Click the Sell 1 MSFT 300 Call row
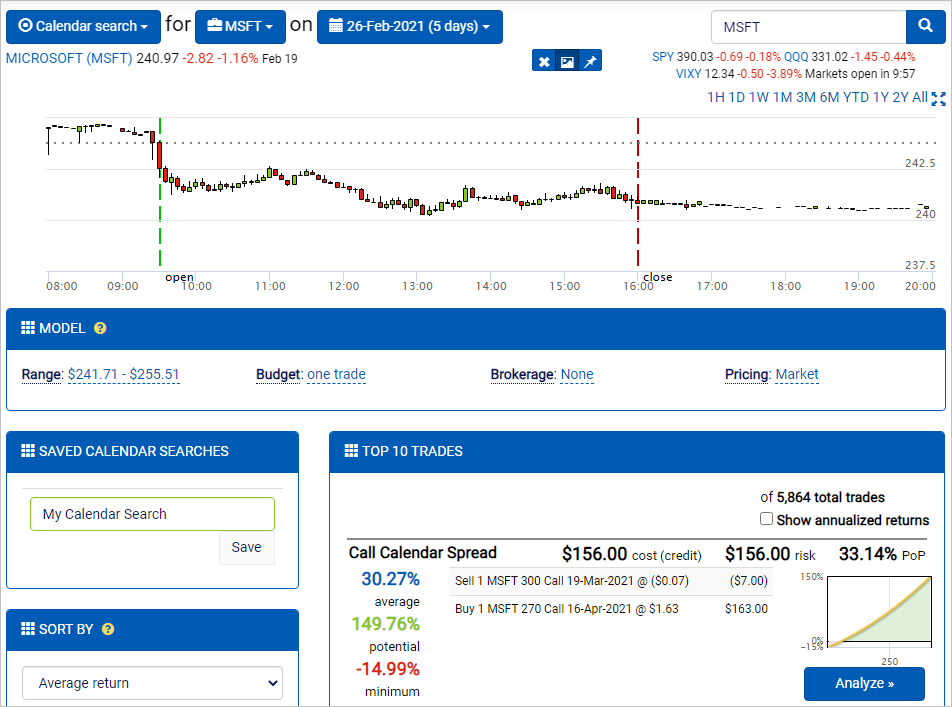This screenshot has width=952, height=707. pos(611,581)
